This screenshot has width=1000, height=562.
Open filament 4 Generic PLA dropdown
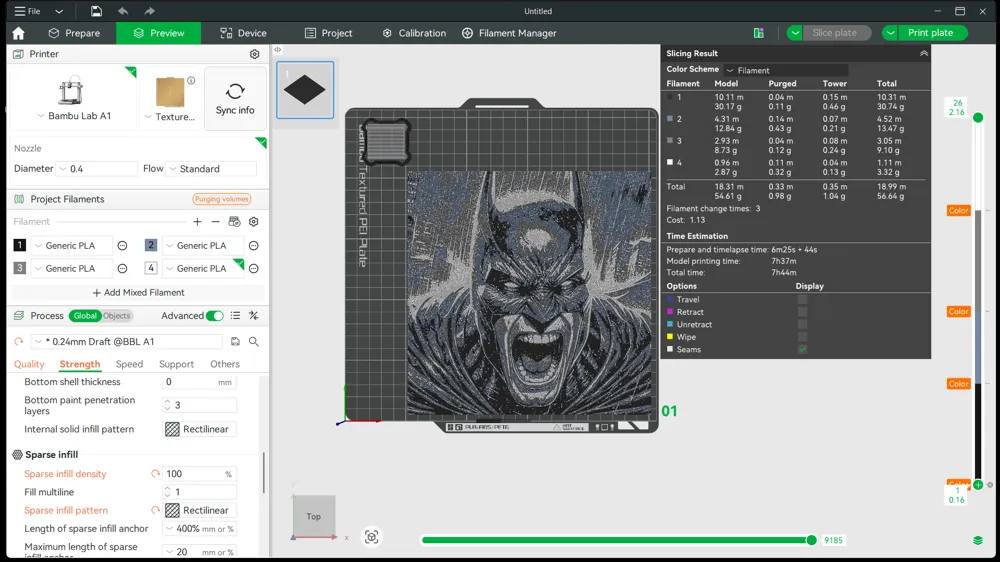tap(203, 269)
